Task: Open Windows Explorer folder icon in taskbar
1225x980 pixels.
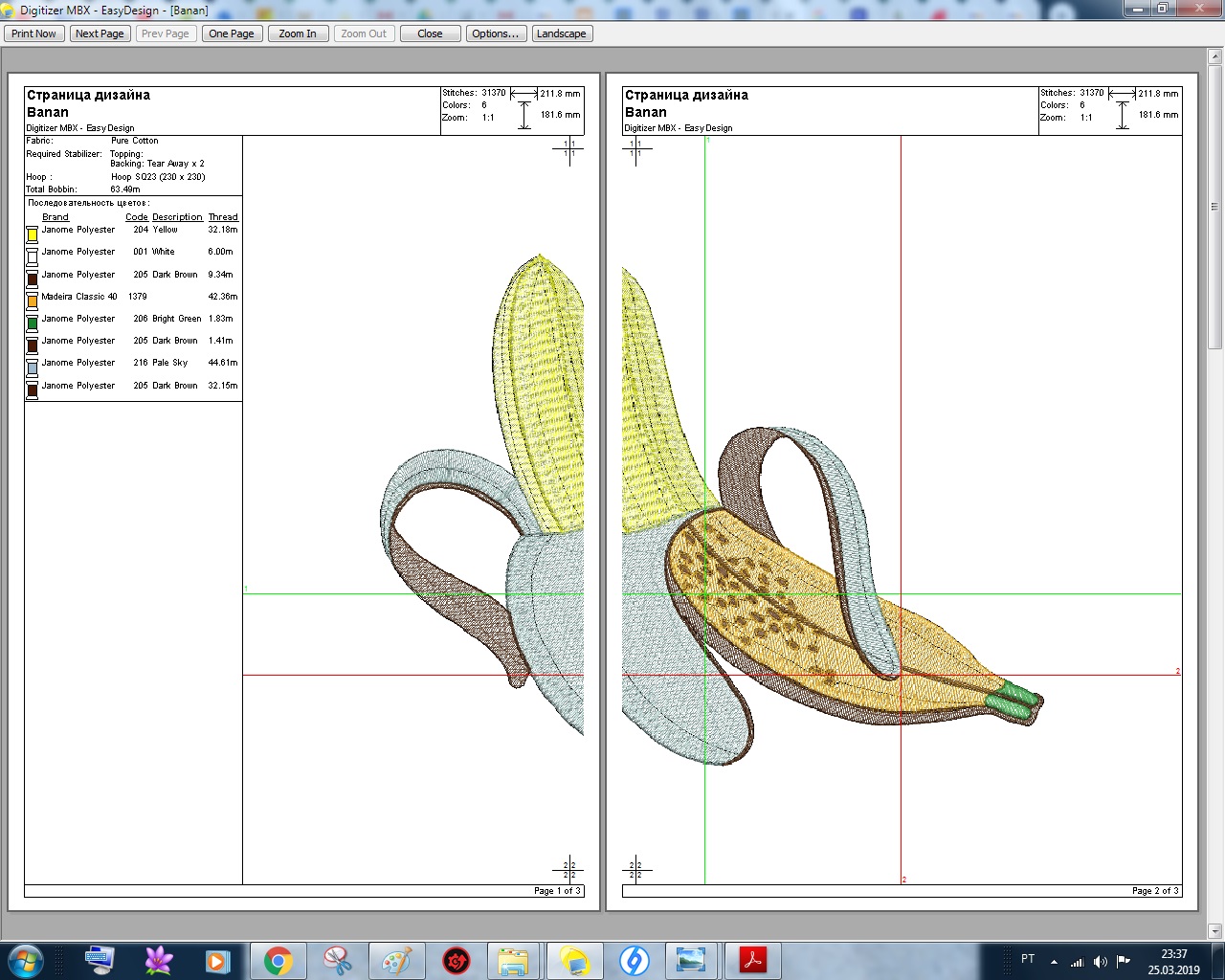Action: [513, 960]
